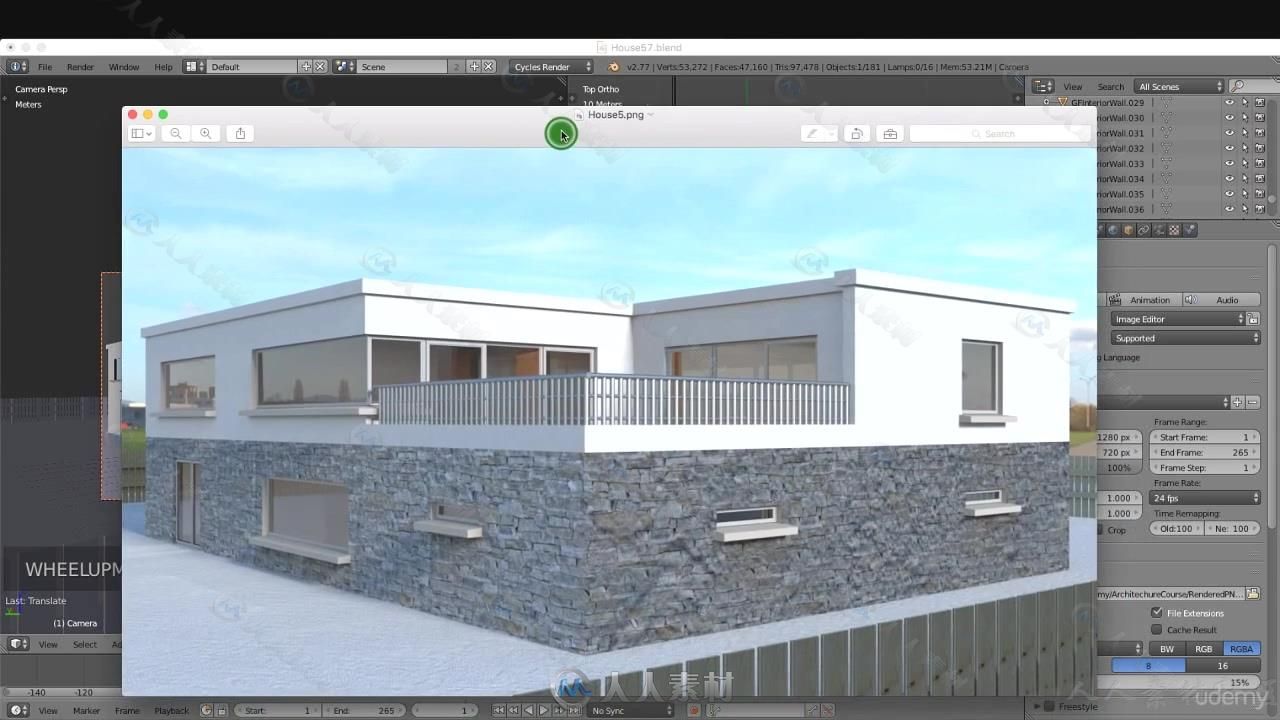Image resolution: width=1280 pixels, height=720 pixels.
Task: Click the End Frame 265 field
Action: 1205,452
